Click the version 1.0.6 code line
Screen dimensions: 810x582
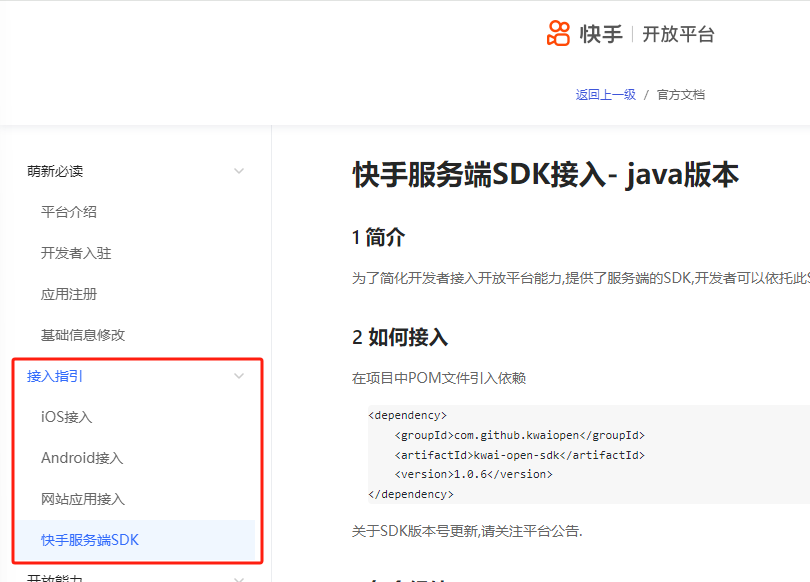(x=474, y=474)
